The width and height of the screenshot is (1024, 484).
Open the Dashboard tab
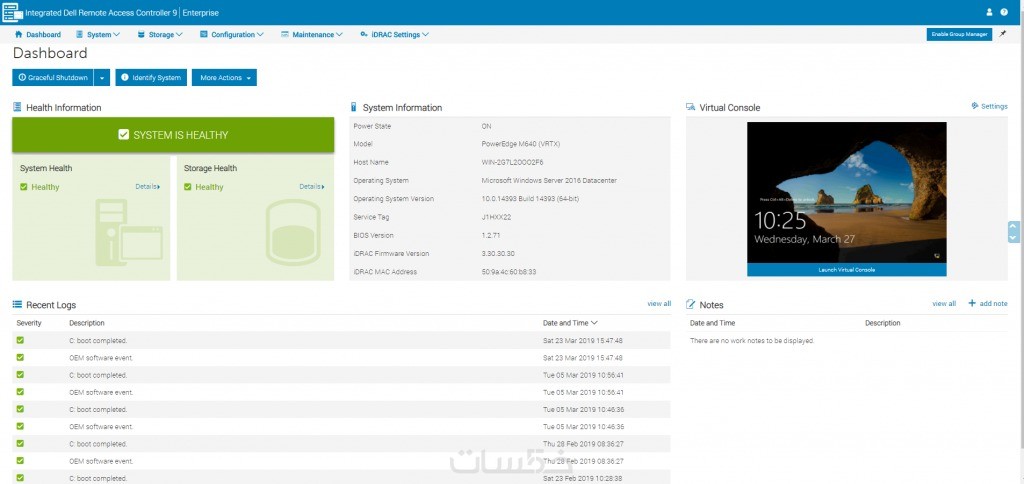click(x=37, y=35)
